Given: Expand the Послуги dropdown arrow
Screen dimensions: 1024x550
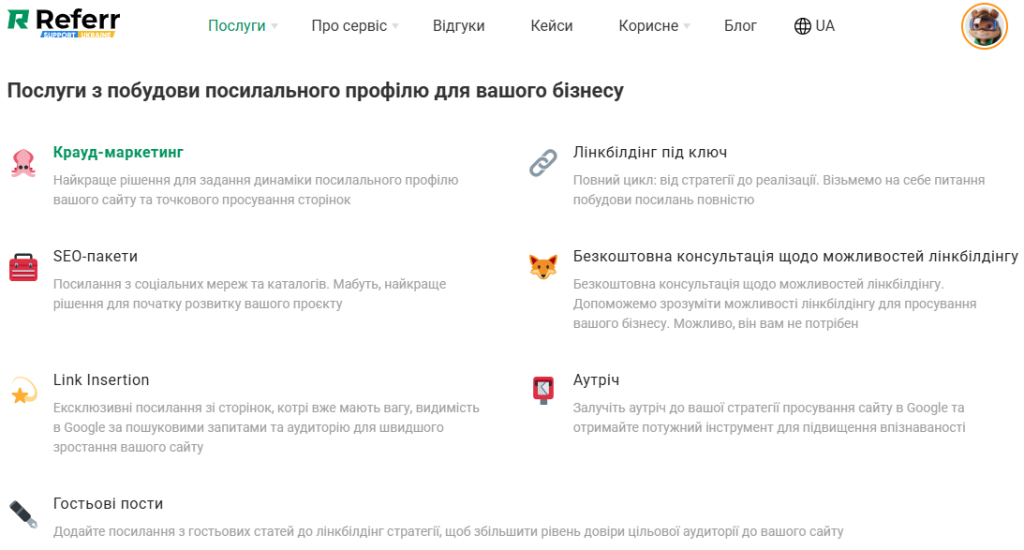Looking at the screenshot, I should tap(274, 27).
